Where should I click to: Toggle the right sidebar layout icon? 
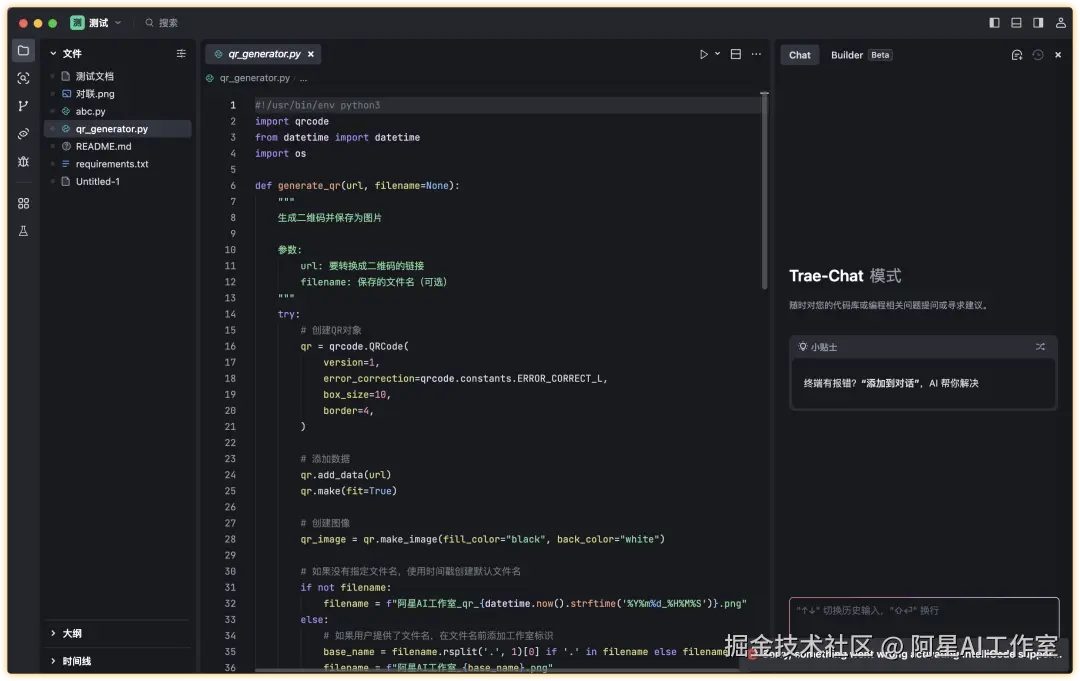click(1038, 23)
